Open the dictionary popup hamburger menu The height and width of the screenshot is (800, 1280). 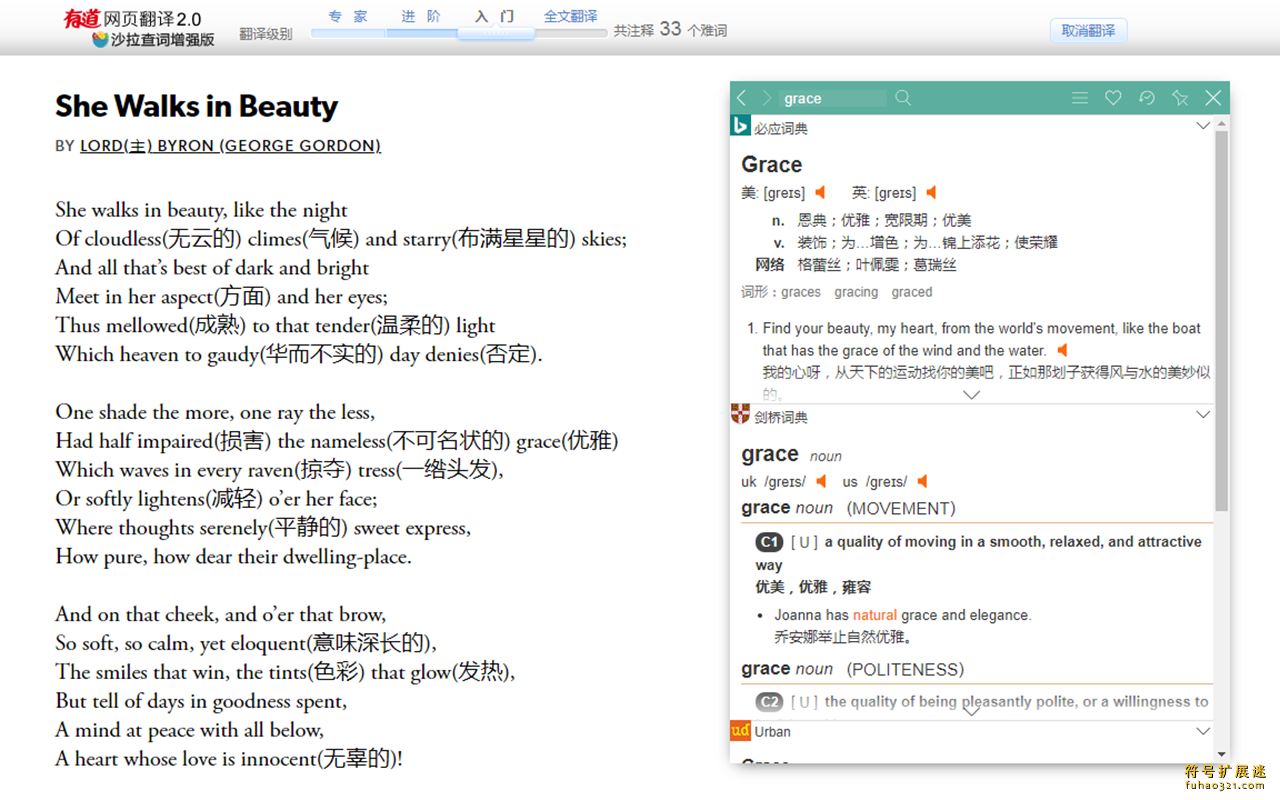(x=1080, y=98)
